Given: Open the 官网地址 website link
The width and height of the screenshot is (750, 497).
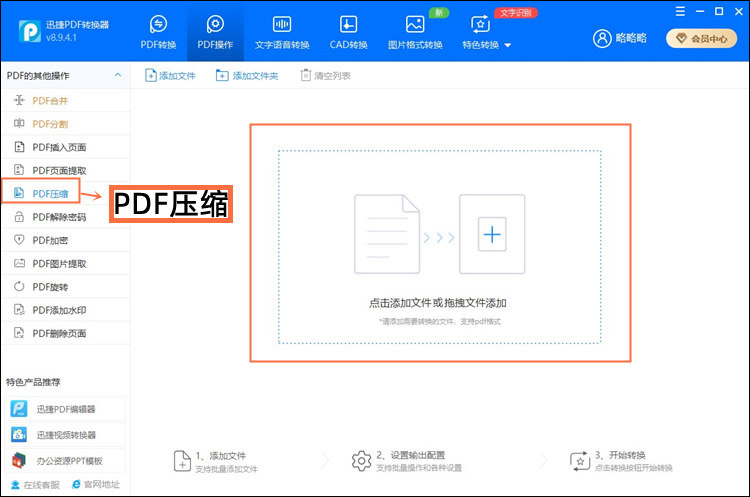Looking at the screenshot, I should (x=96, y=485).
